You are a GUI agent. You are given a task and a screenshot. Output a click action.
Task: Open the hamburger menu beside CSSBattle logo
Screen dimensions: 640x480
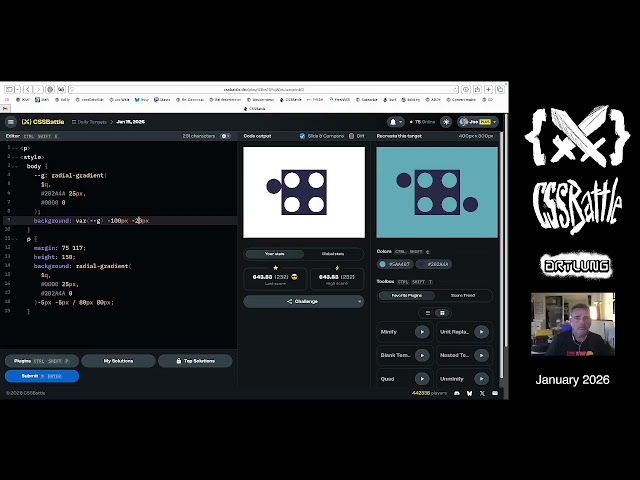click(x=11, y=121)
